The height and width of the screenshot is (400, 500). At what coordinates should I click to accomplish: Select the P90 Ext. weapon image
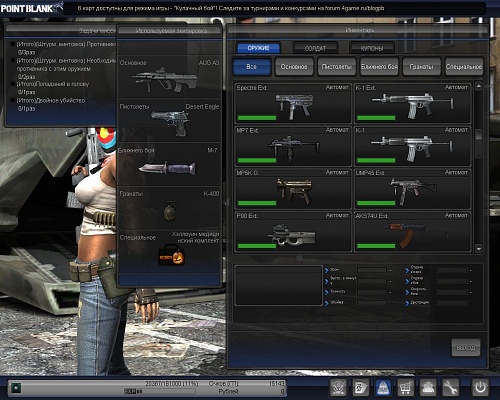pos(291,234)
